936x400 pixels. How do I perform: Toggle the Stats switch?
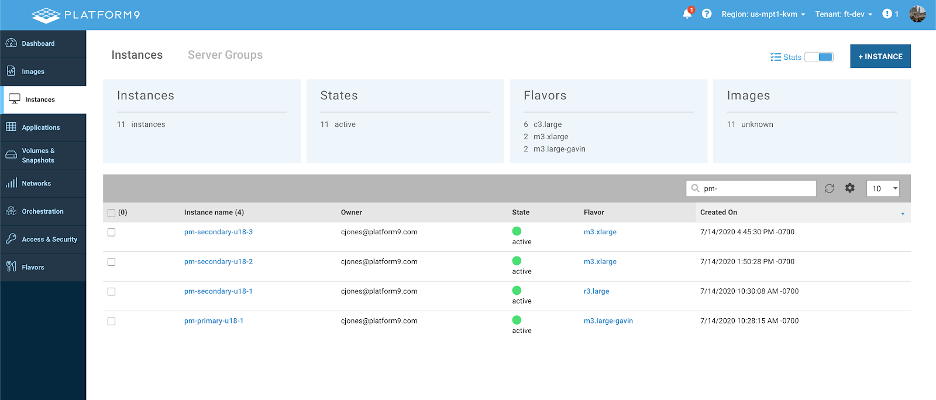(x=818, y=57)
